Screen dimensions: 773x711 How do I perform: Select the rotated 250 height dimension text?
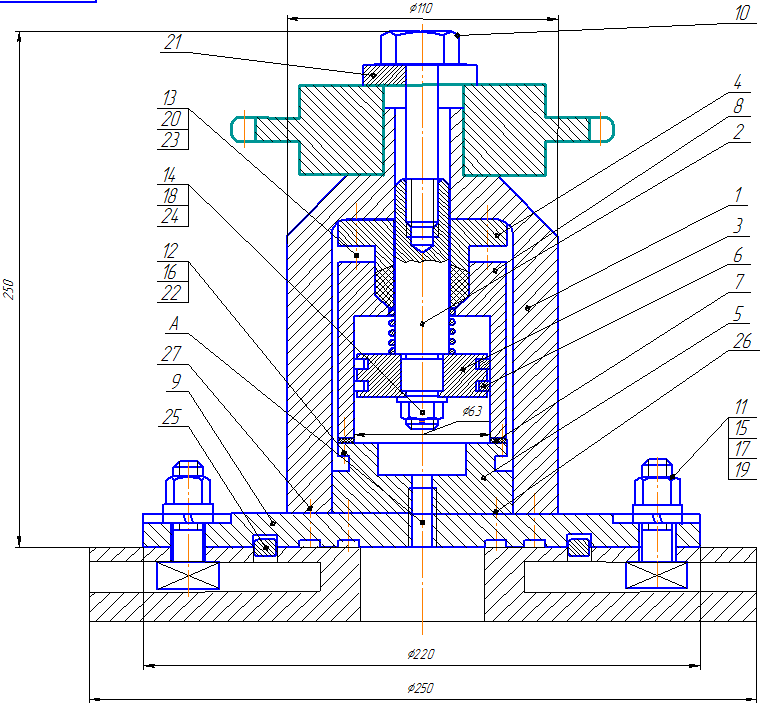tap(8, 289)
